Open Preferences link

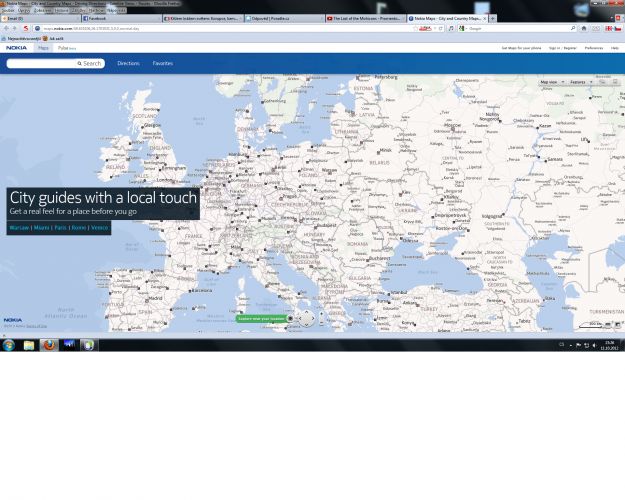594,48
